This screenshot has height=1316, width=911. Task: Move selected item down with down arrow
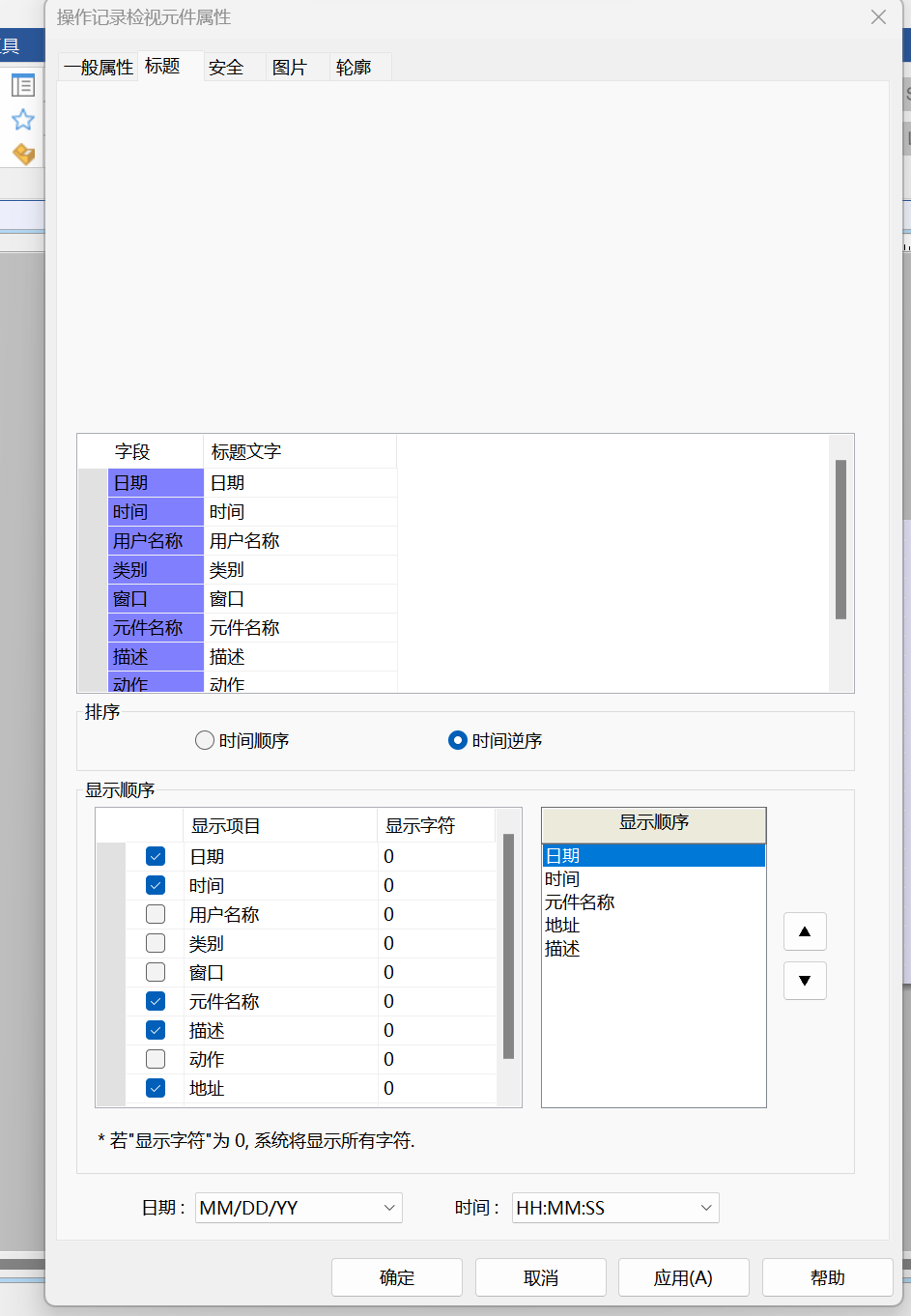click(805, 981)
